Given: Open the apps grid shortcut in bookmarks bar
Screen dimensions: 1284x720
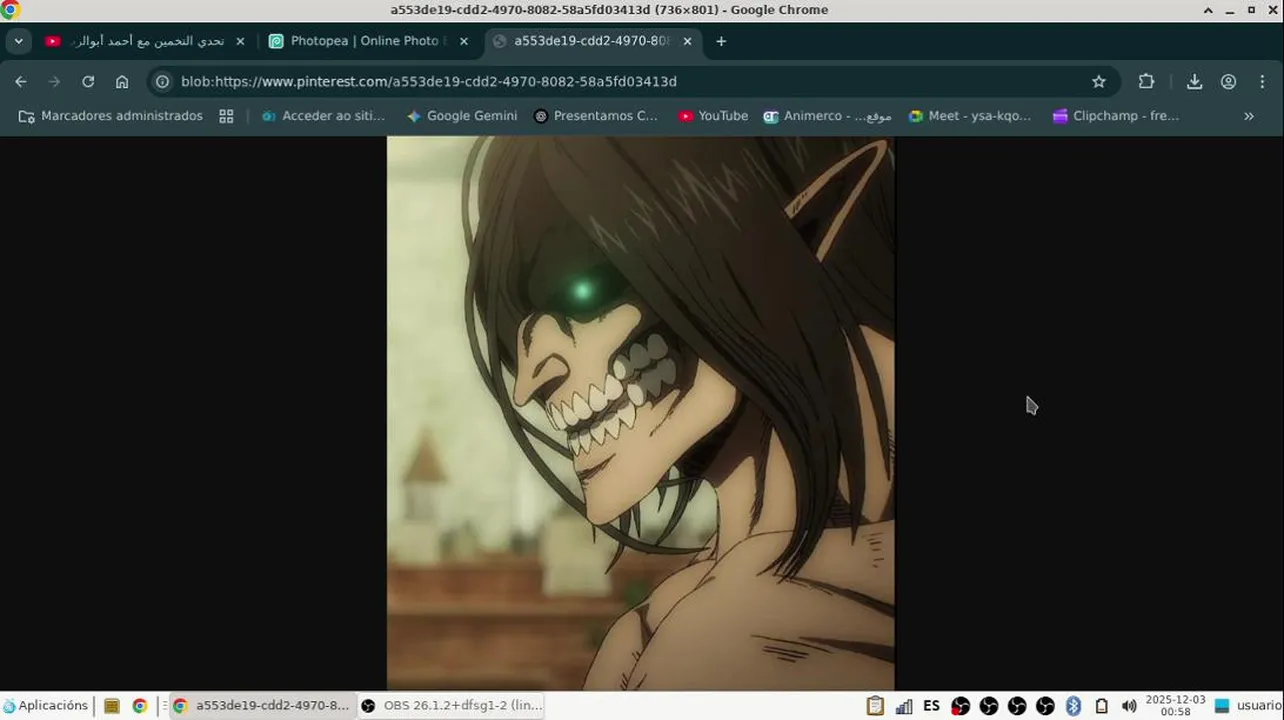Looking at the screenshot, I should tap(226, 116).
